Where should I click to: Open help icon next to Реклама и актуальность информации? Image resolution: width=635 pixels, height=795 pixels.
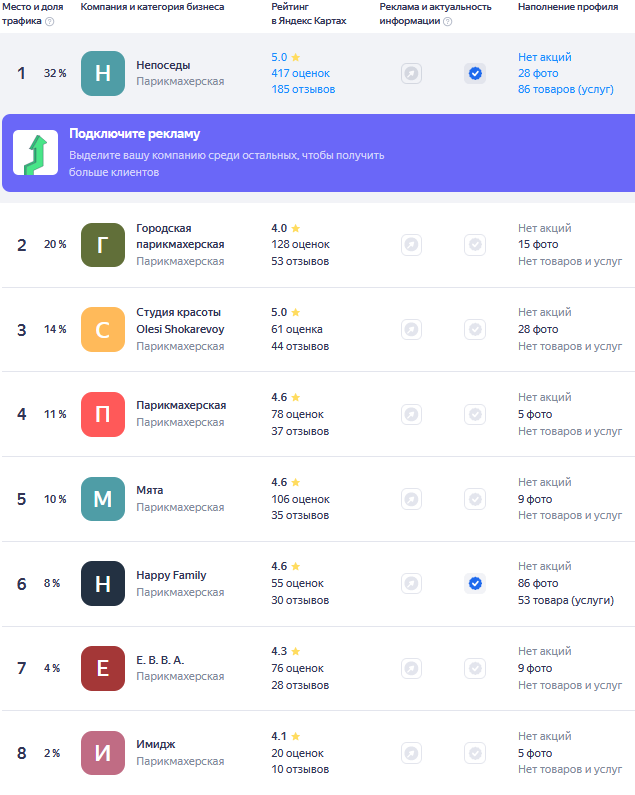(x=448, y=21)
